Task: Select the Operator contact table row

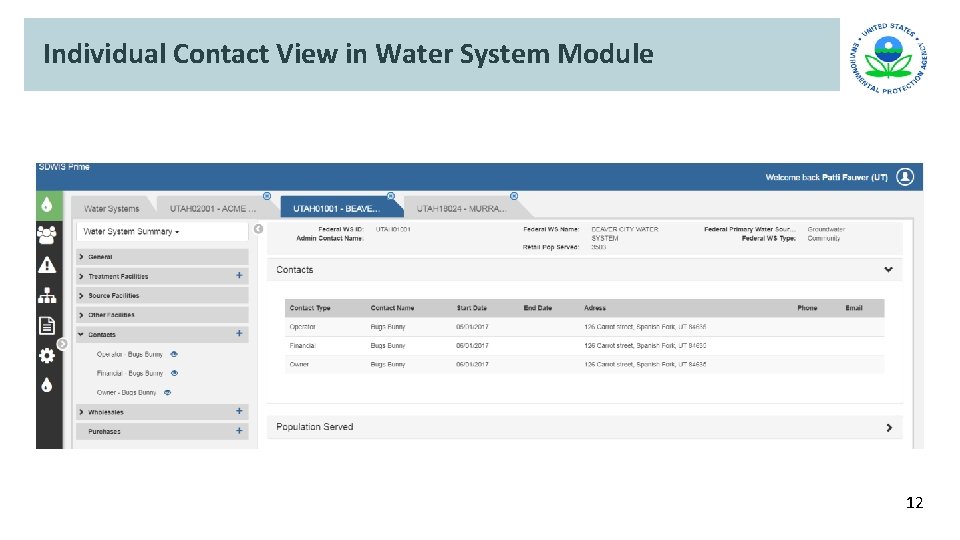Action: click(585, 327)
